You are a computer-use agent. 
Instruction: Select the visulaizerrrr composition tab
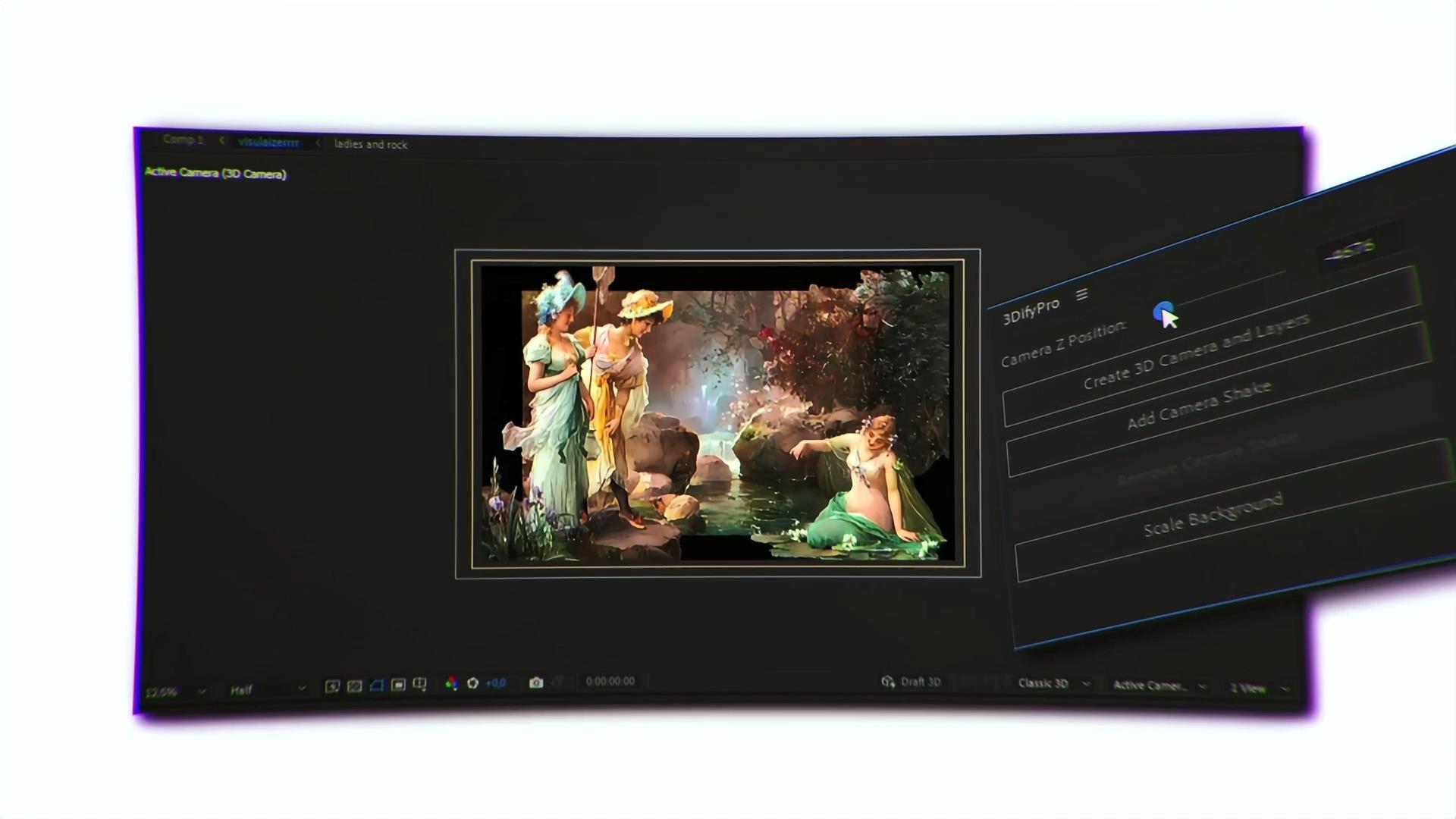tap(268, 142)
